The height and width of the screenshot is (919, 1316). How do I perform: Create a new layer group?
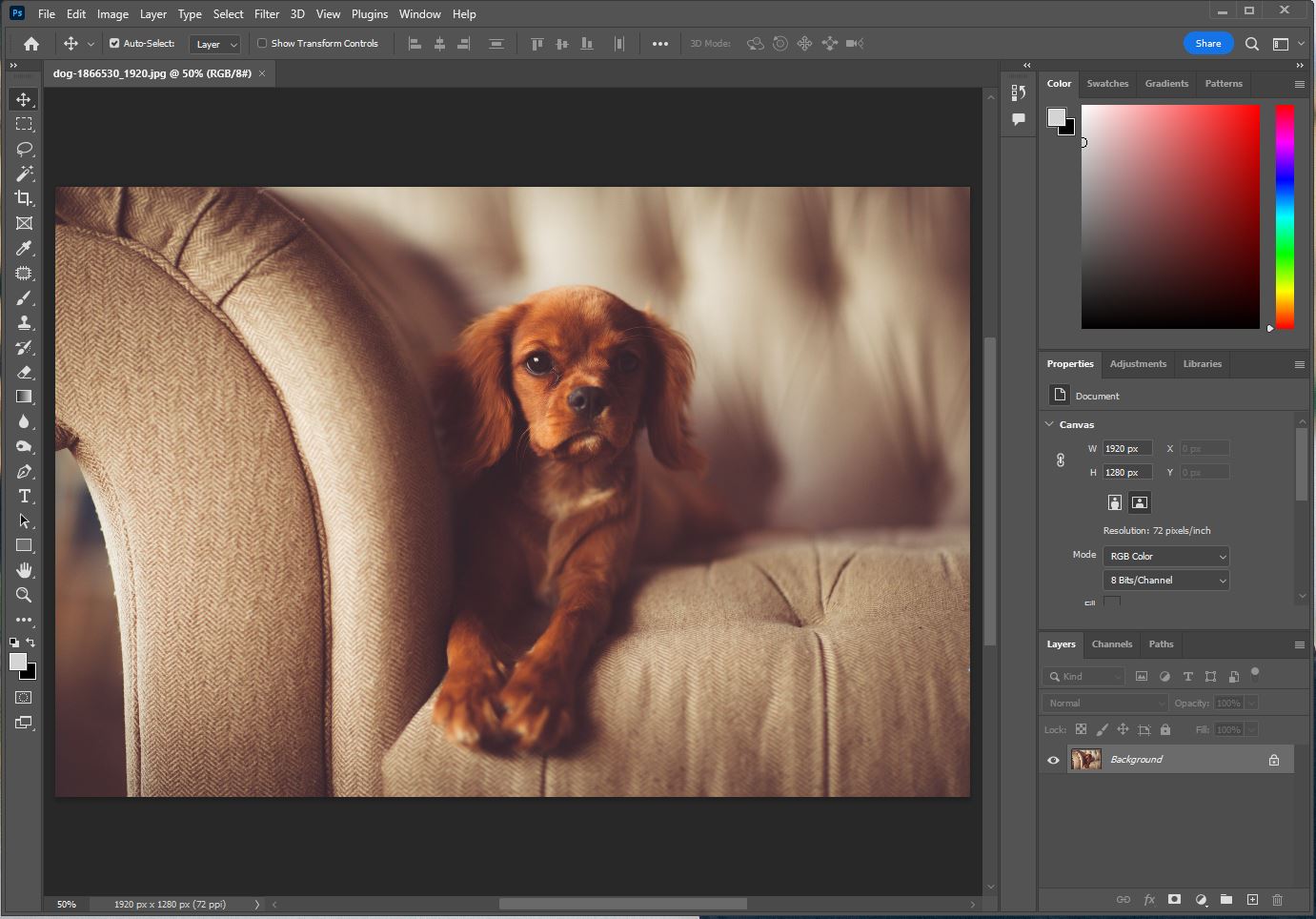tap(1226, 899)
